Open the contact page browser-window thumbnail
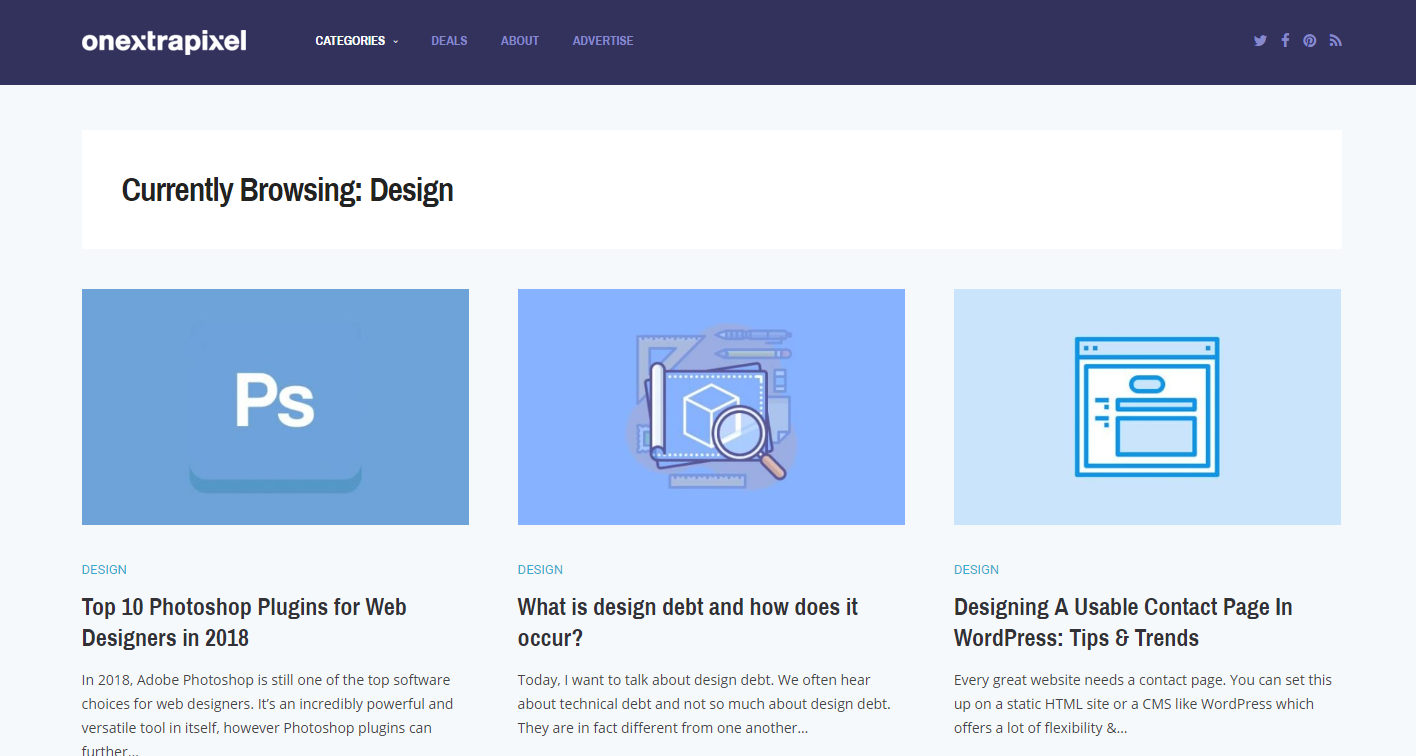Screen dimensions: 1416x756 [1147, 407]
